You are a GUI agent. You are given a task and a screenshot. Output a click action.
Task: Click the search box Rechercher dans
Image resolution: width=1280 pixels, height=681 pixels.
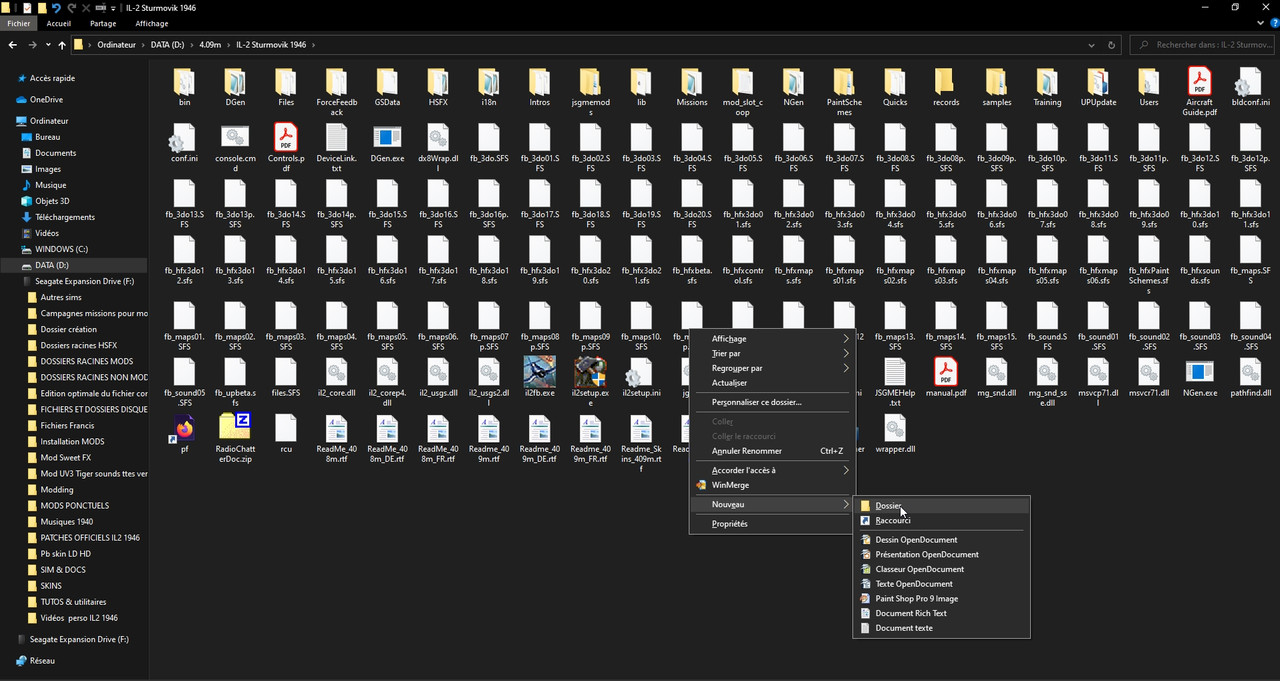point(1204,45)
